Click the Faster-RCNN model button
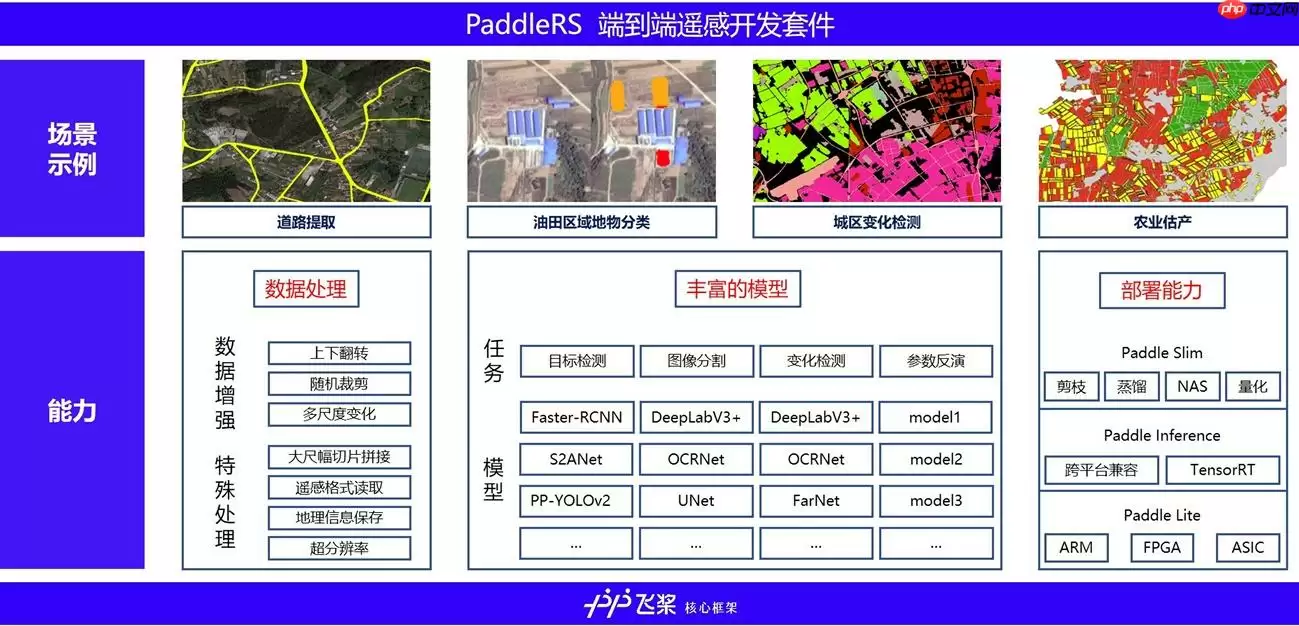The image size is (1299, 626). [575, 417]
